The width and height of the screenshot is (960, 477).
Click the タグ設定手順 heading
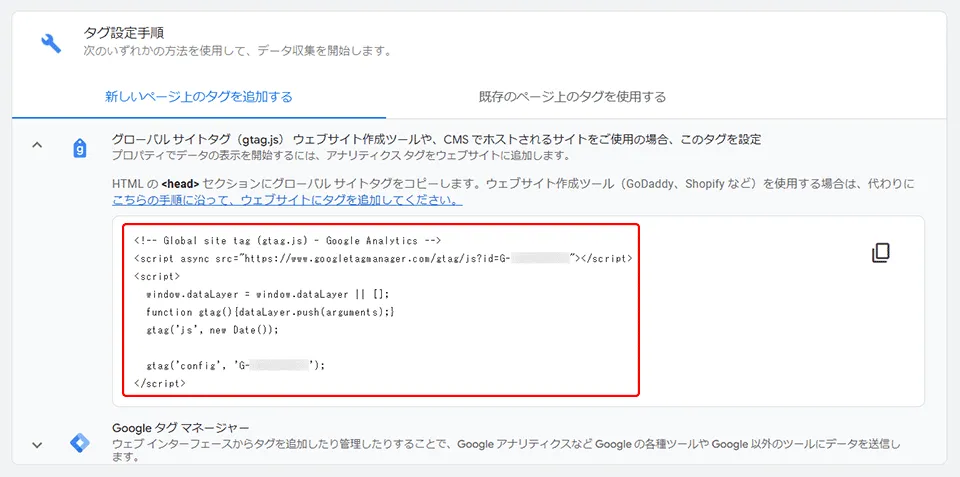pyautogui.click(x=124, y=32)
